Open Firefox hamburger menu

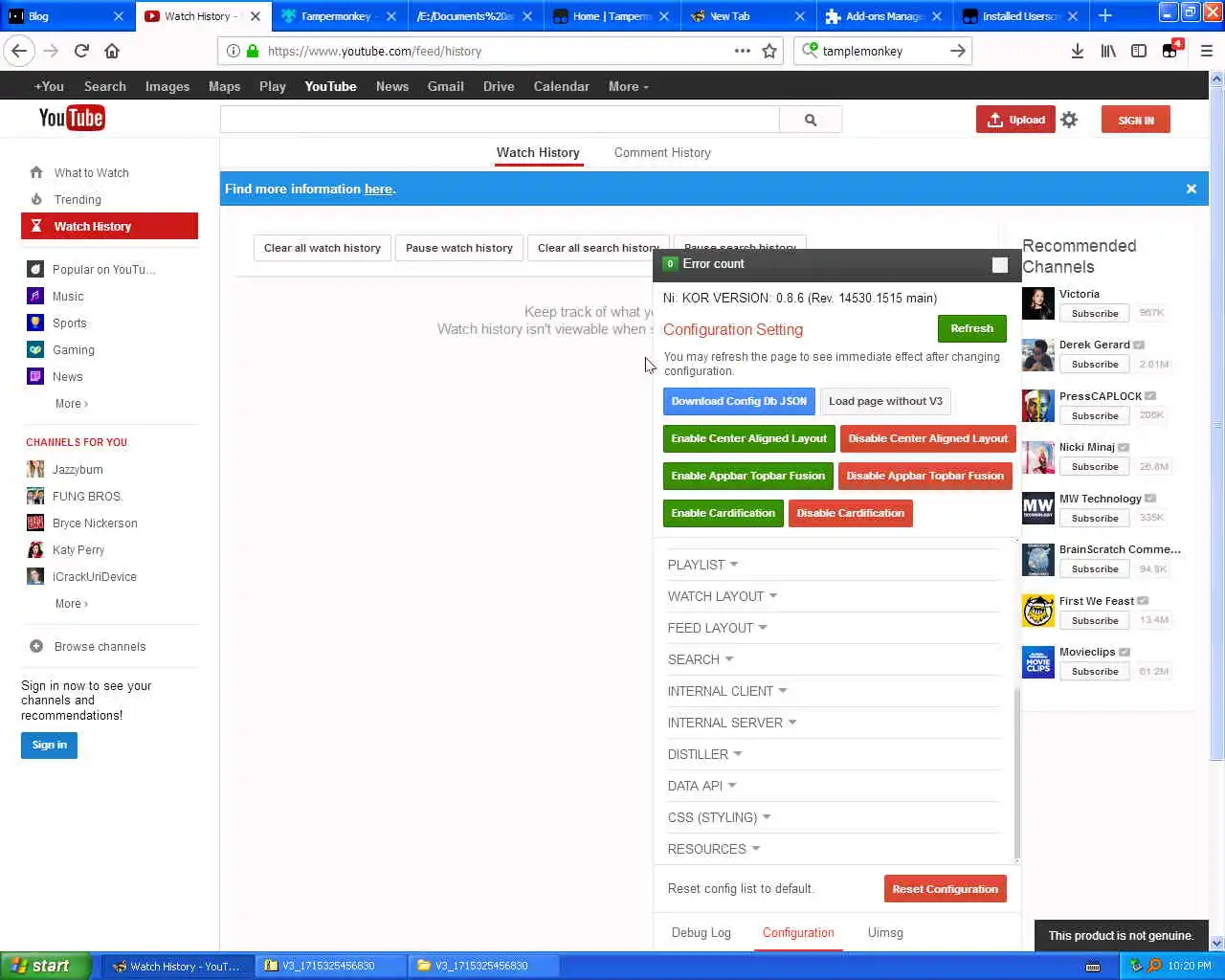click(x=1207, y=51)
